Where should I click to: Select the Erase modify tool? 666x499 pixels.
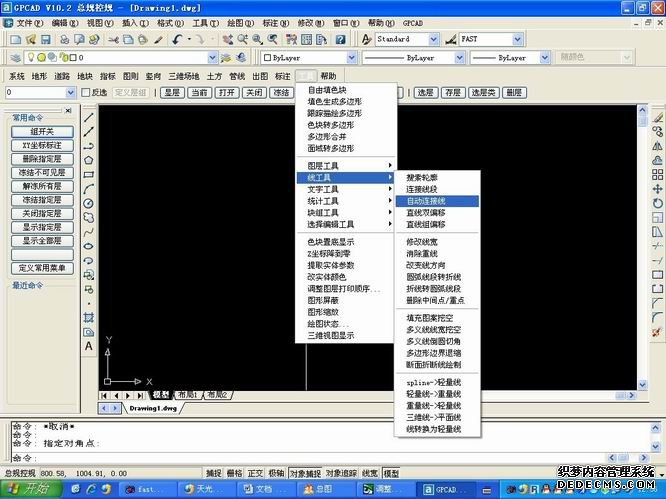(658, 117)
